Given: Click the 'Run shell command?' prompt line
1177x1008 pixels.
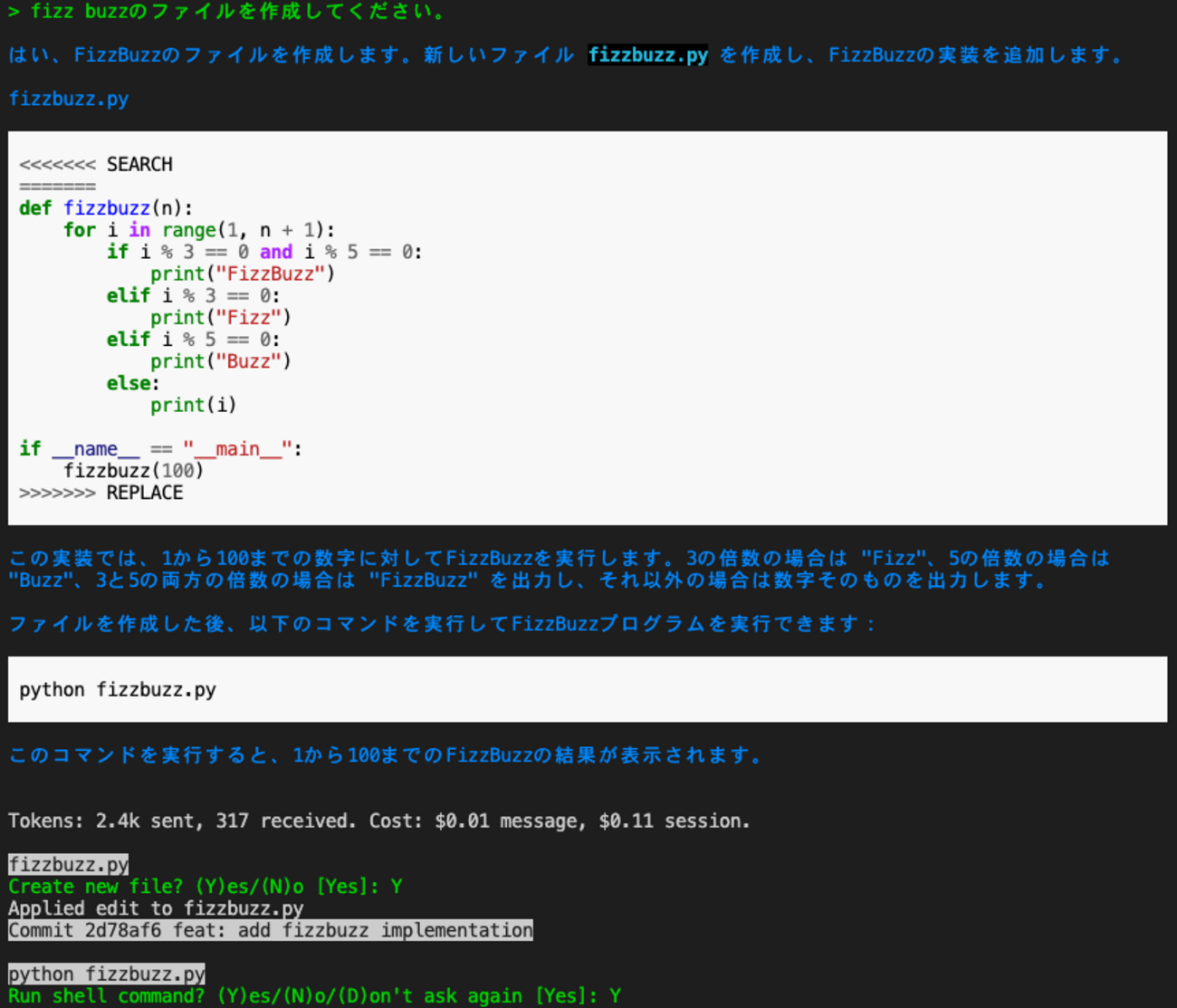Looking at the screenshot, I should coord(315,995).
